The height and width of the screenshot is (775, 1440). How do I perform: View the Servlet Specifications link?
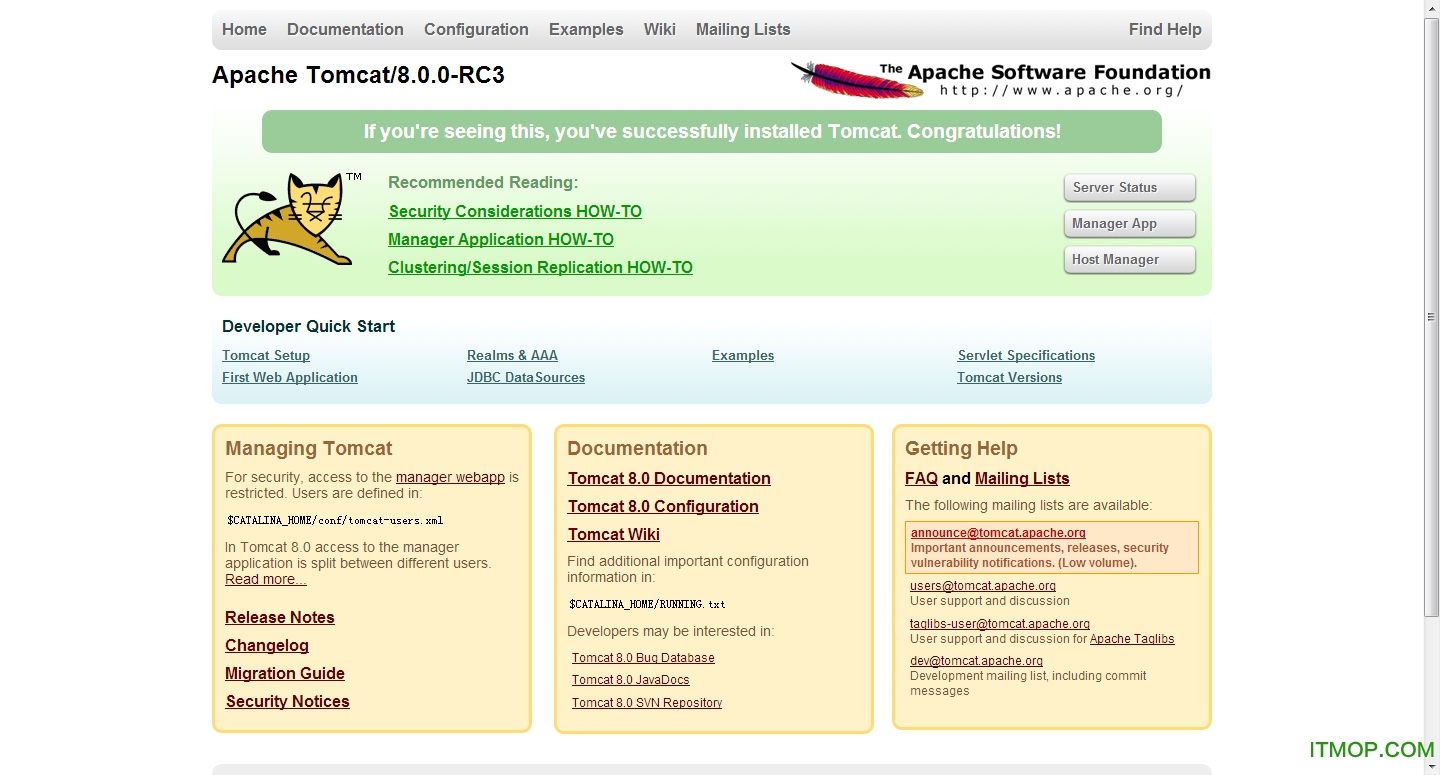(1026, 355)
